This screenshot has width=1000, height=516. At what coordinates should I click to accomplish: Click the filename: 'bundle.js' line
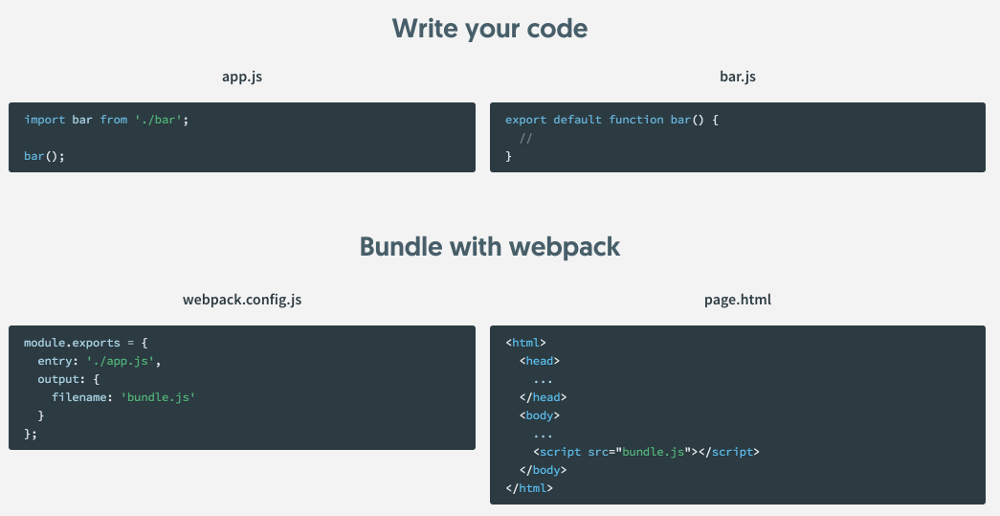[x=123, y=397]
